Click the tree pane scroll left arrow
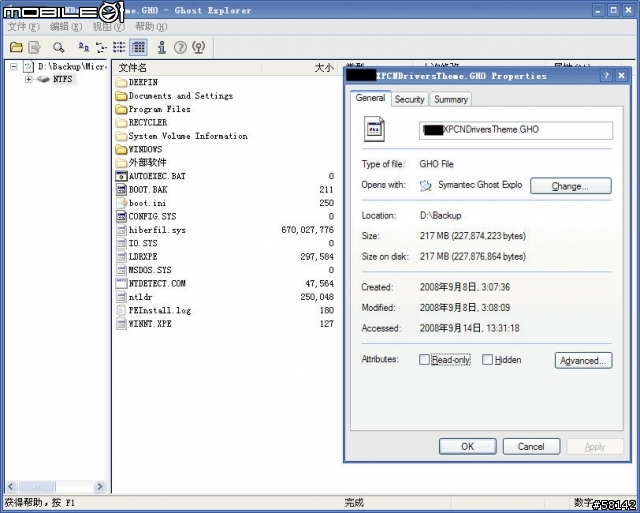The image size is (640, 513). pyautogui.click(x=11, y=486)
